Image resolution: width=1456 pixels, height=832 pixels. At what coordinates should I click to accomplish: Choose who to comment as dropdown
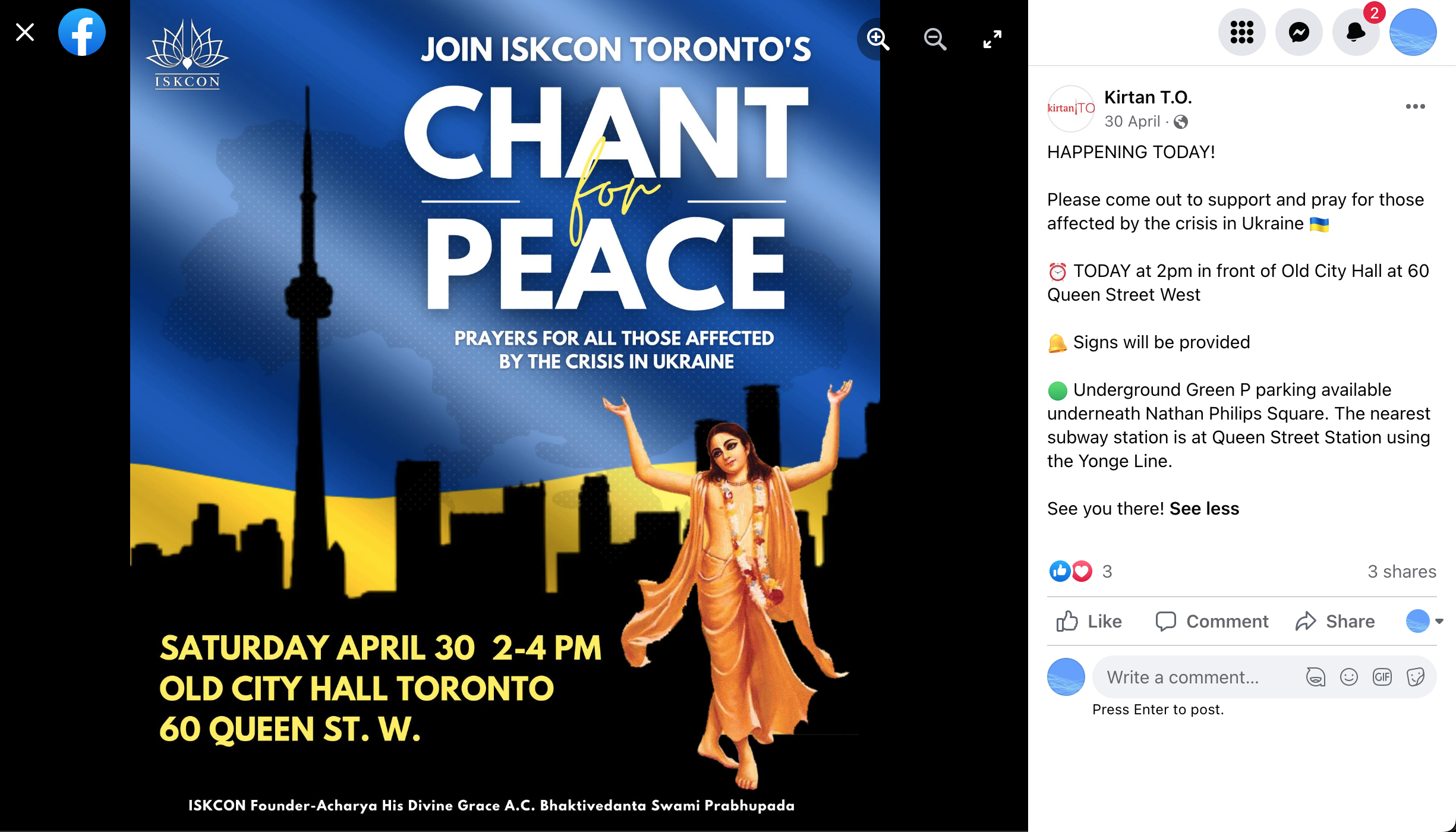[1425, 621]
